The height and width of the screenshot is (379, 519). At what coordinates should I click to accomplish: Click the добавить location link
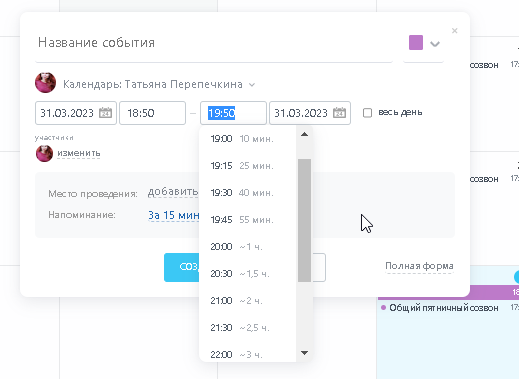coord(173,192)
